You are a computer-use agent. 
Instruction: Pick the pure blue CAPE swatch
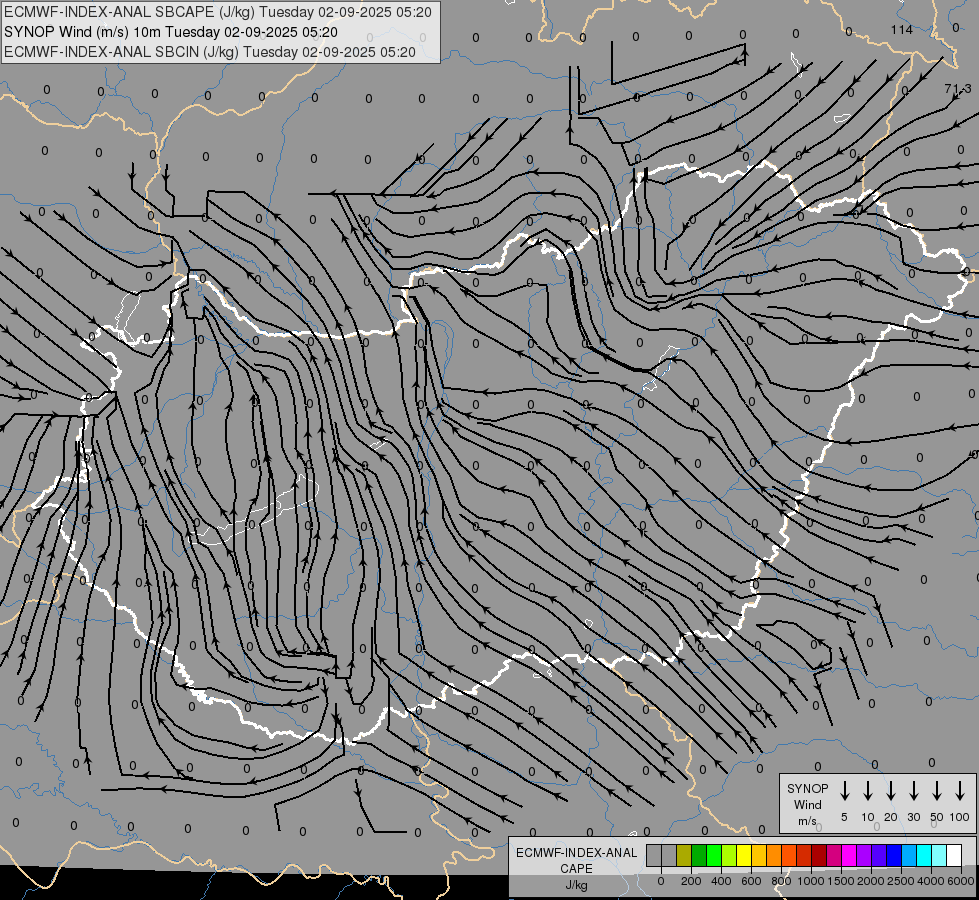[894, 855]
